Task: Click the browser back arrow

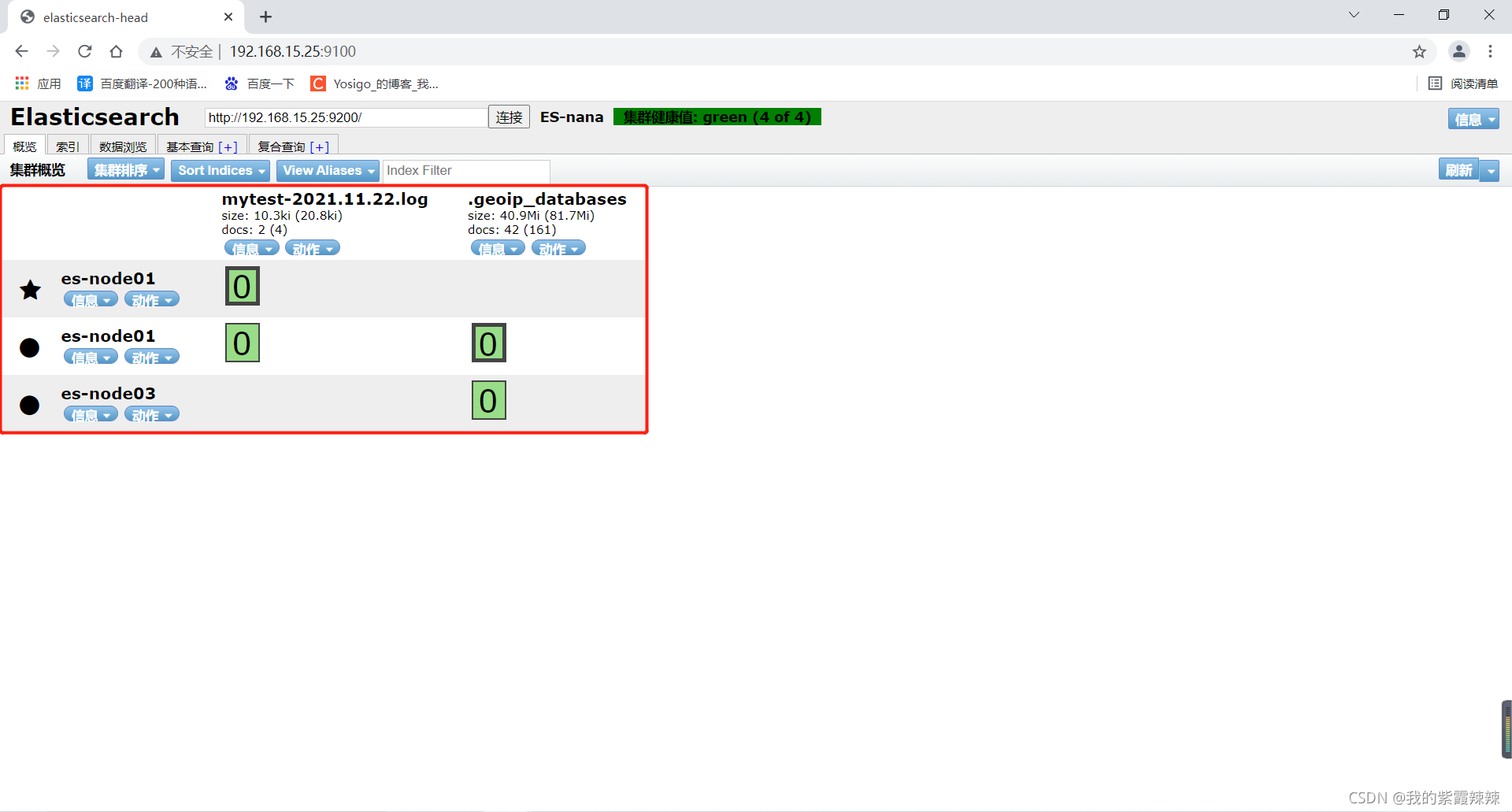Action: 21,51
